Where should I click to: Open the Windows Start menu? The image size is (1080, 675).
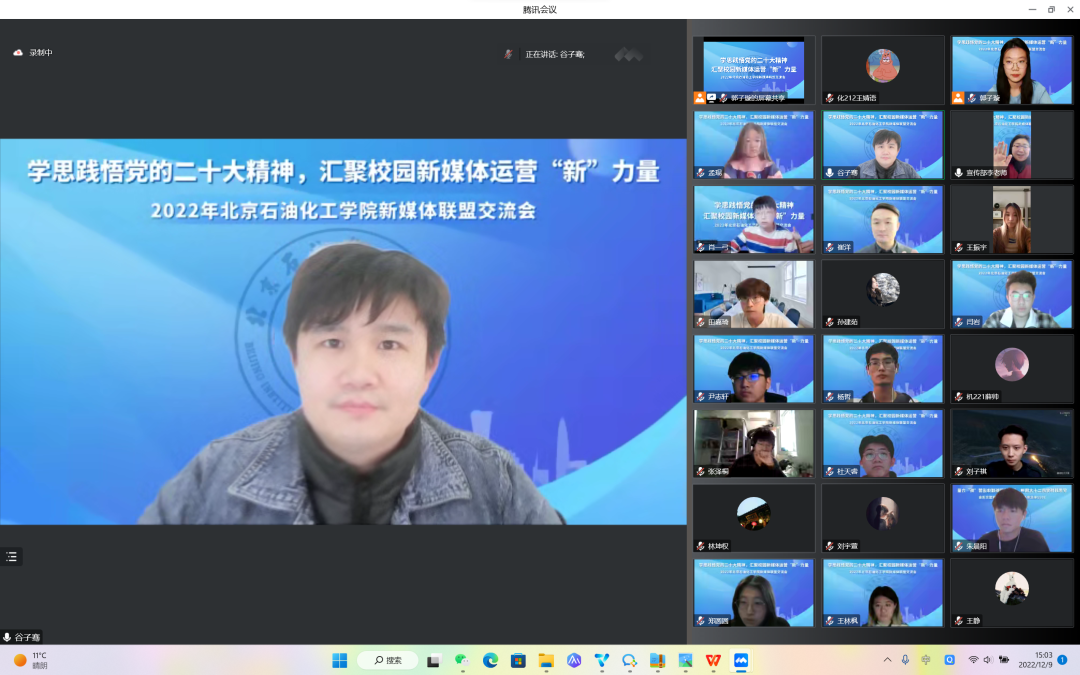[x=340, y=660]
